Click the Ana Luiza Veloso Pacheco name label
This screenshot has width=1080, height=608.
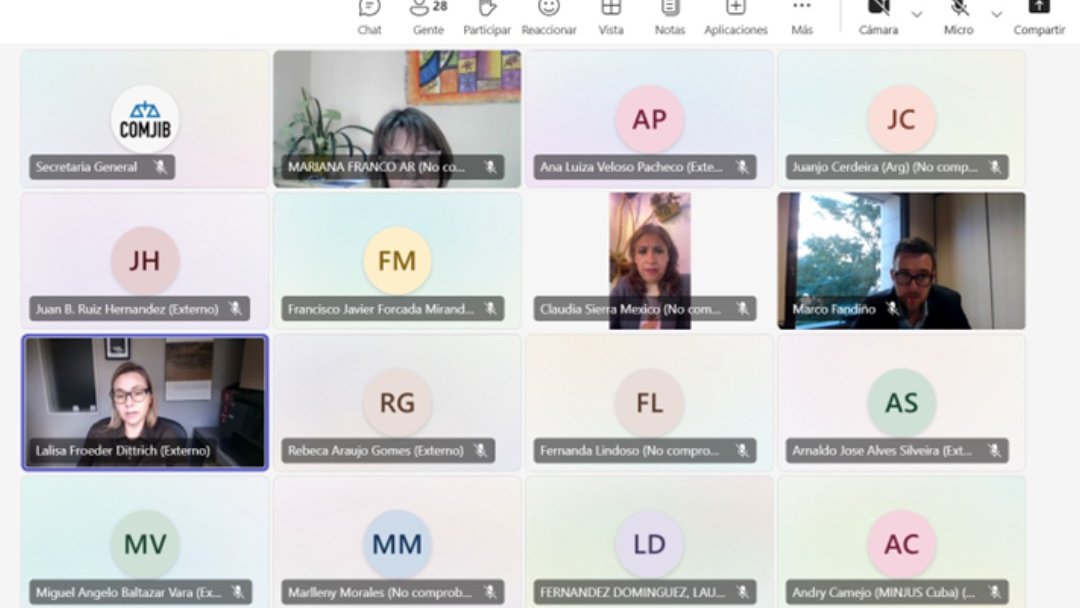click(645, 167)
